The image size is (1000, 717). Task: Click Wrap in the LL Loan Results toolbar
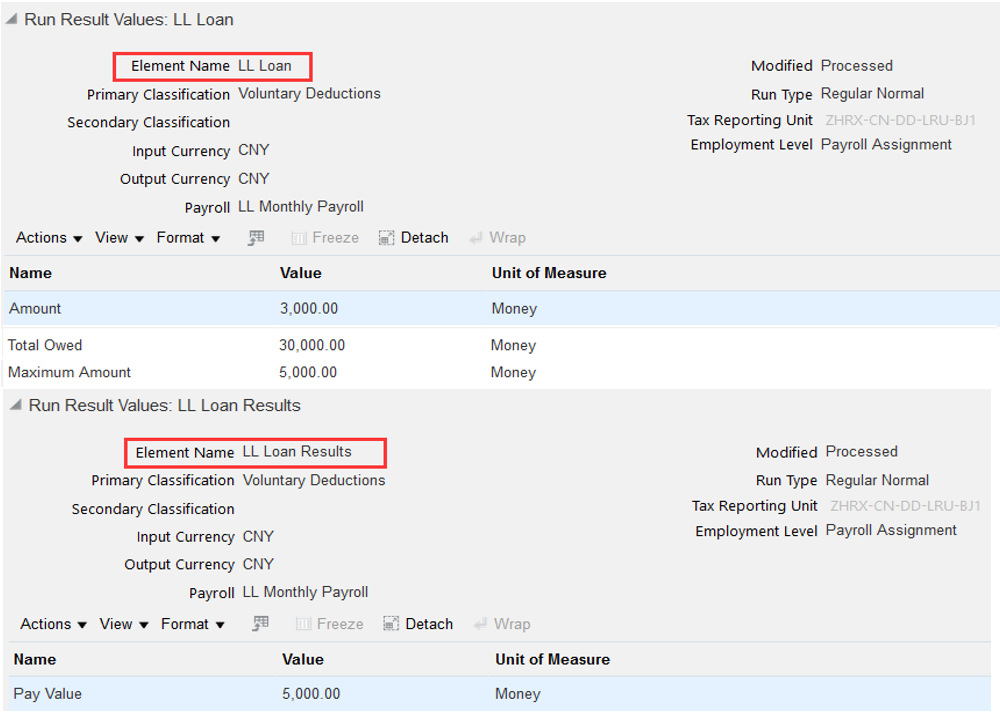point(502,624)
